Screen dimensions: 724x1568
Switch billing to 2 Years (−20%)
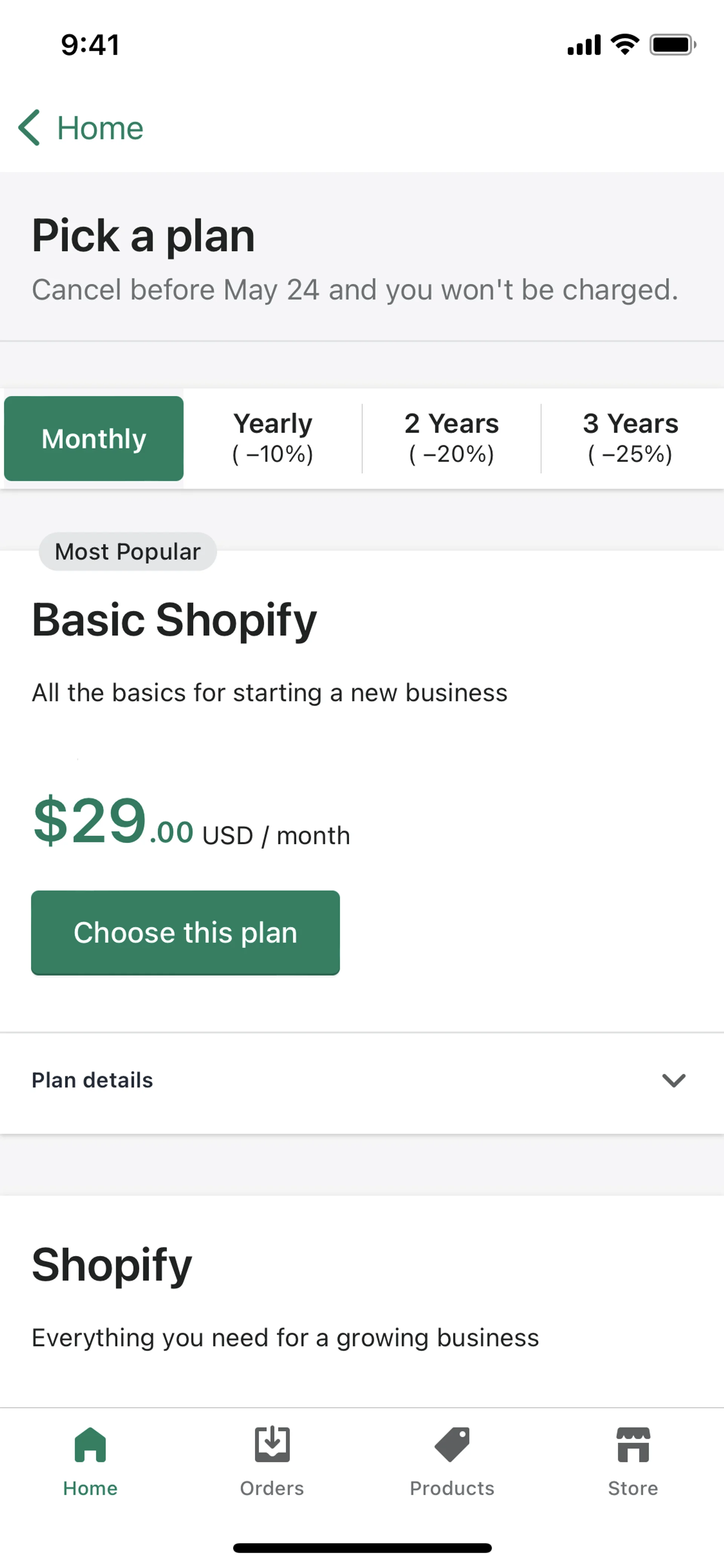[451, 438]
